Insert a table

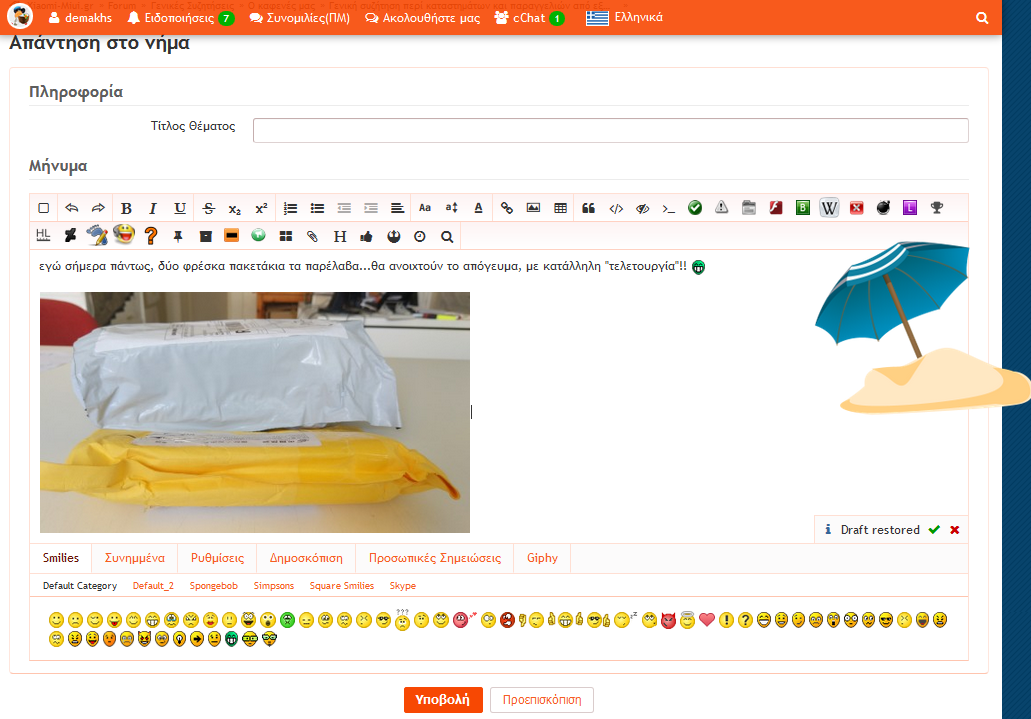pyautogui.click(x=560, y=209)
